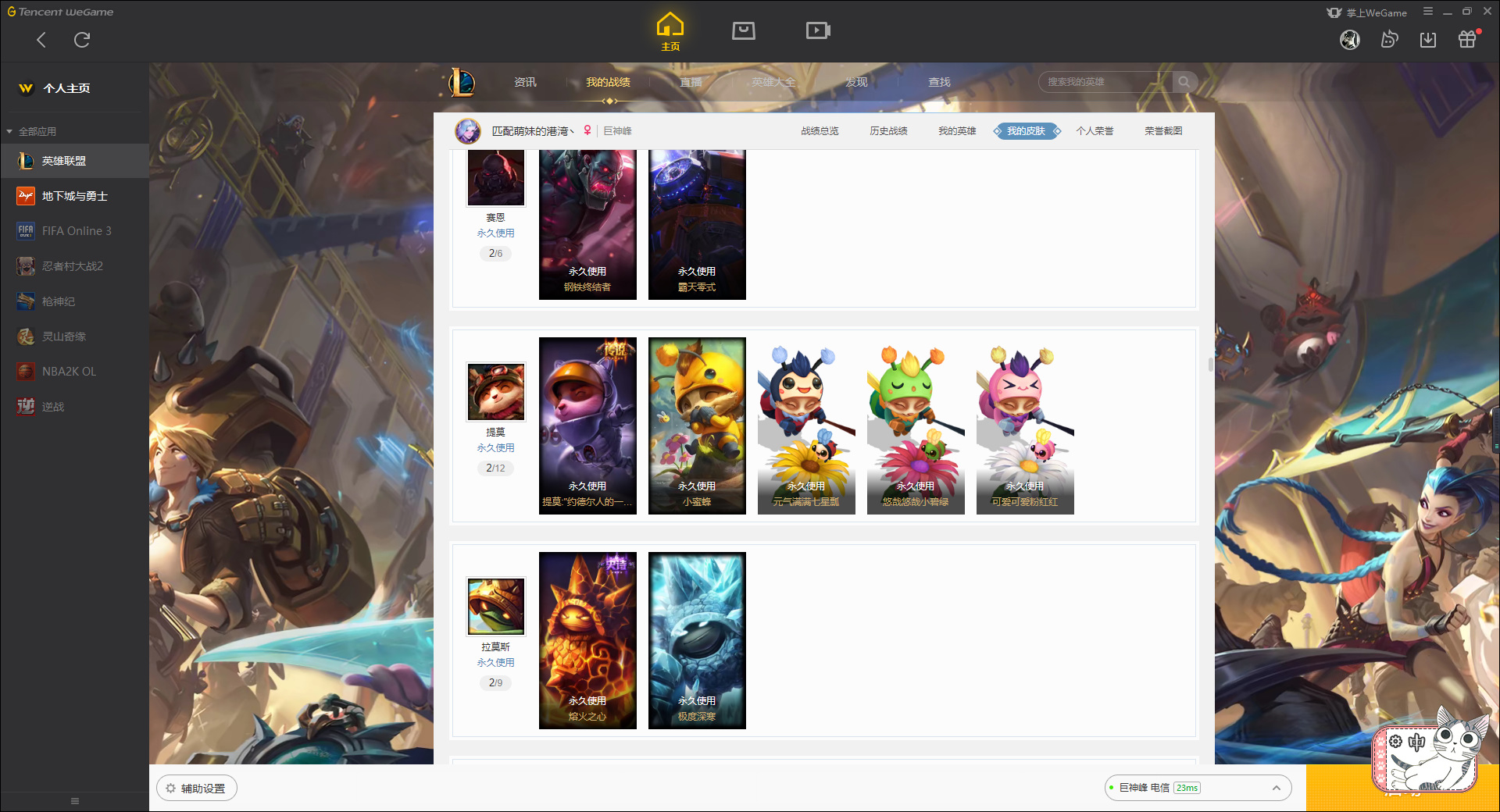Open the 极度深寒 skin card
1500x812 pixels.
(x=697, y=640)
